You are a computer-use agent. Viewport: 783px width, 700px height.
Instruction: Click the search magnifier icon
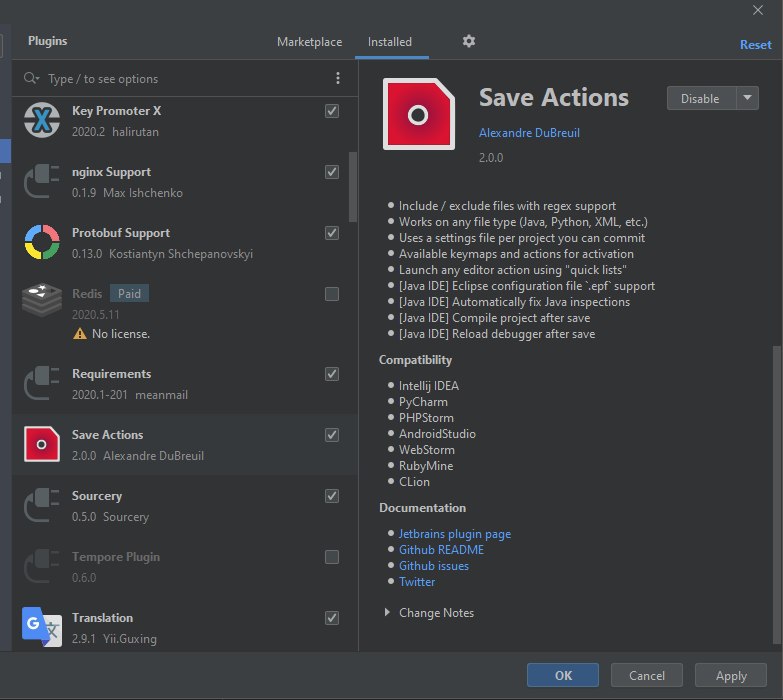31,78
